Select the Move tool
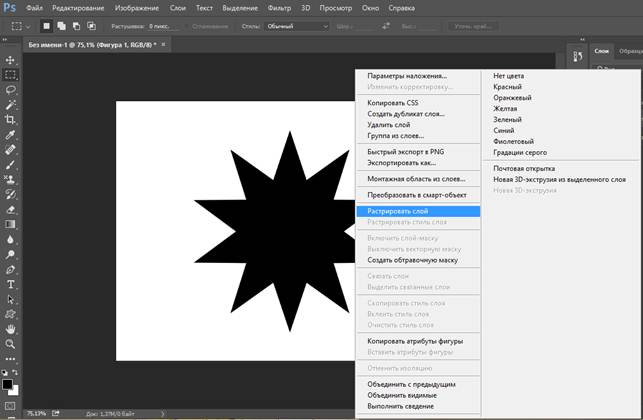The image size is (643, 420). click(x=11, y=60)
